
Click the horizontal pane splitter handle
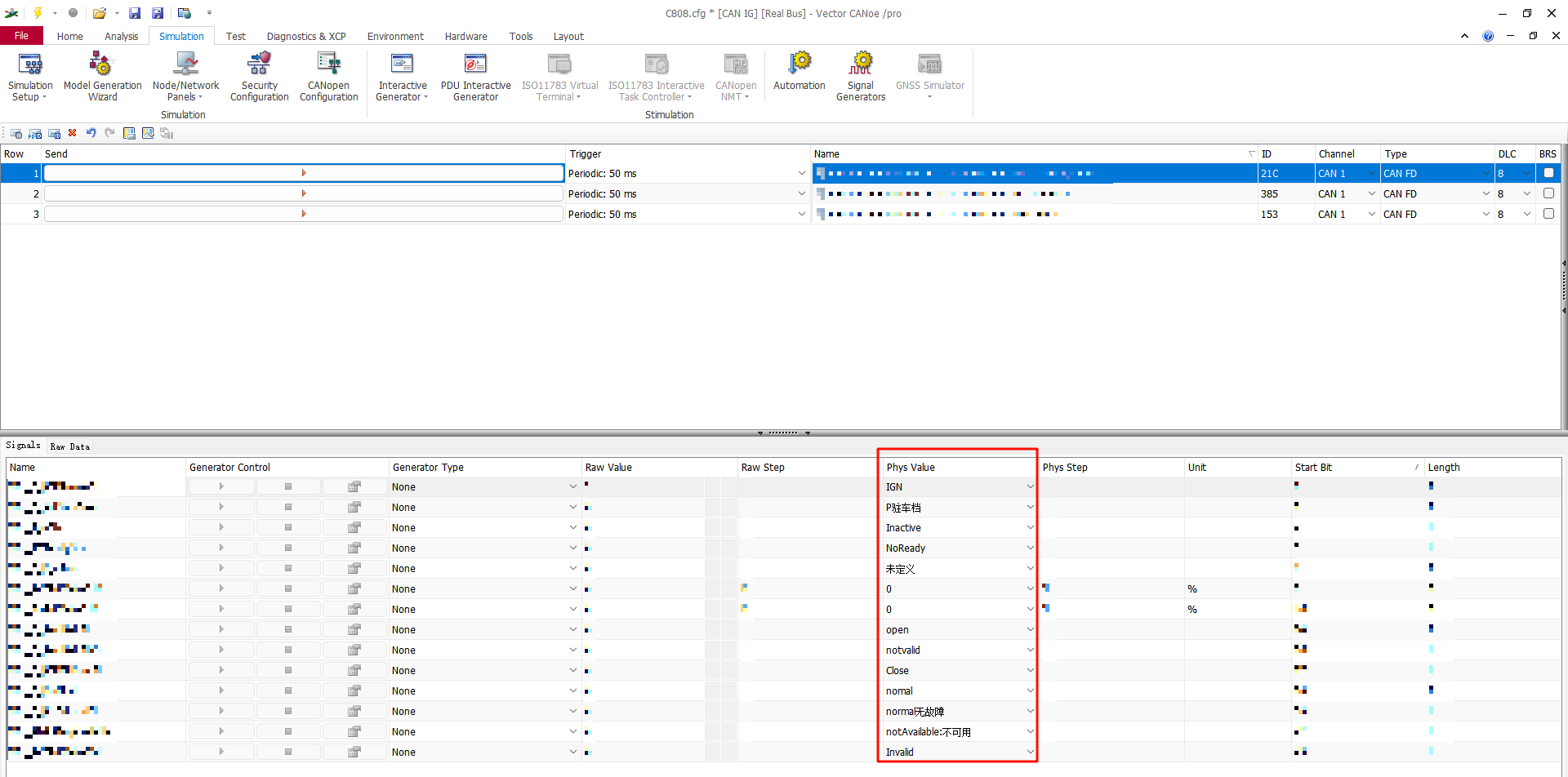[783, 433]
